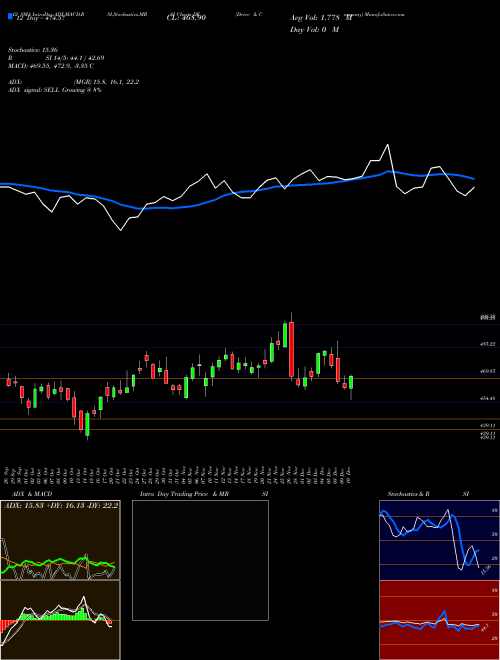The image size is (500, 660).
Task: Open the red RSI mini chart
Action: (439, 620)
